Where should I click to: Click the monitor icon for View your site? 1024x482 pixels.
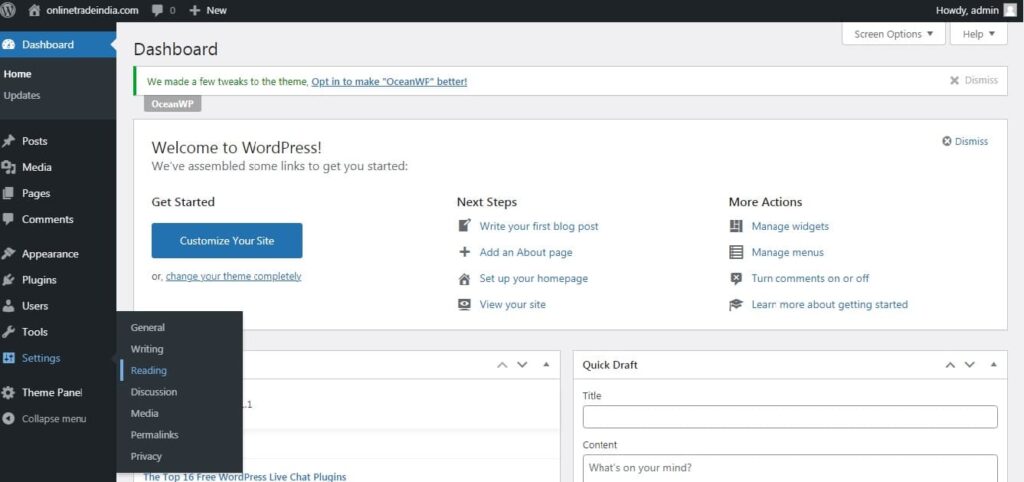point(464,304)
